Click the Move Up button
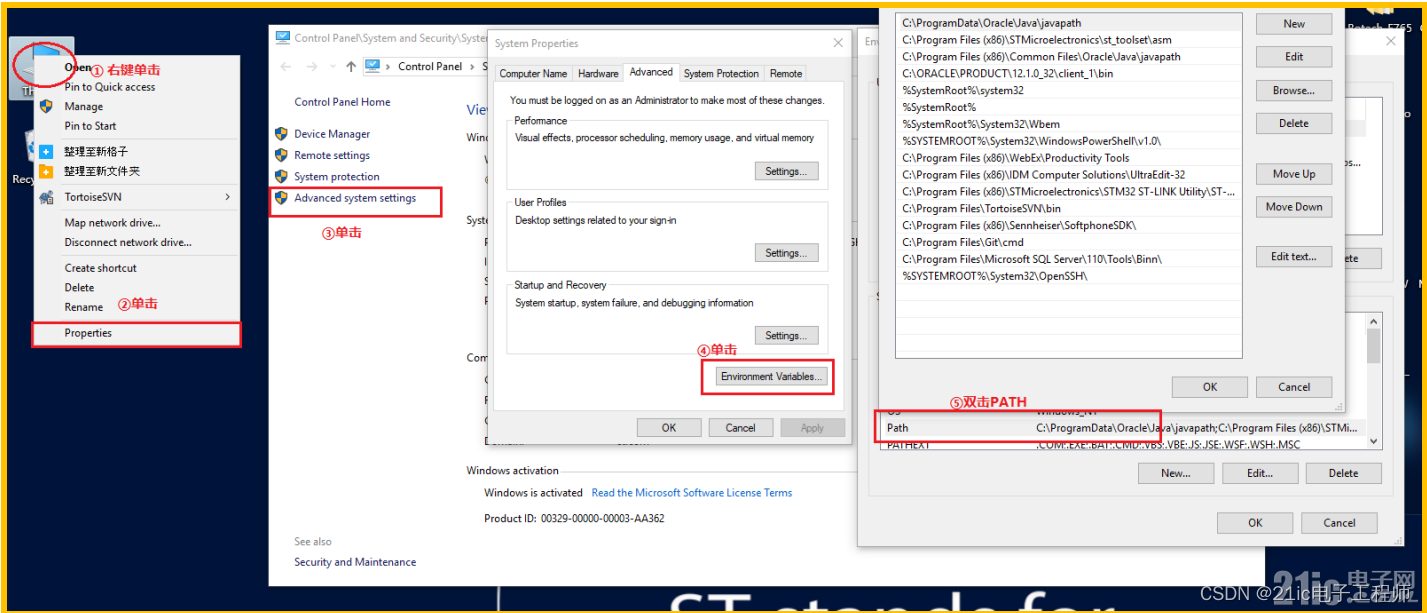The height and width of the screenshot is (613, 1427). point(1294,174)
